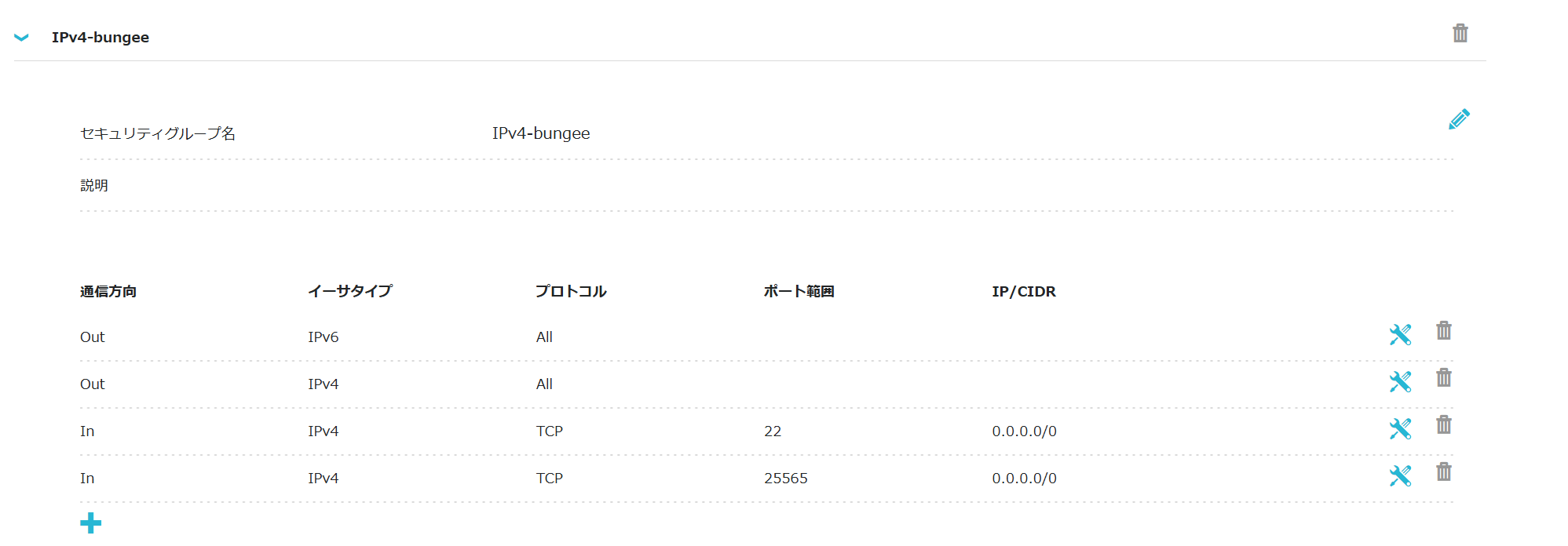
Task: Select the IPv4-bungee name field value
Action: tap(541, 133)
